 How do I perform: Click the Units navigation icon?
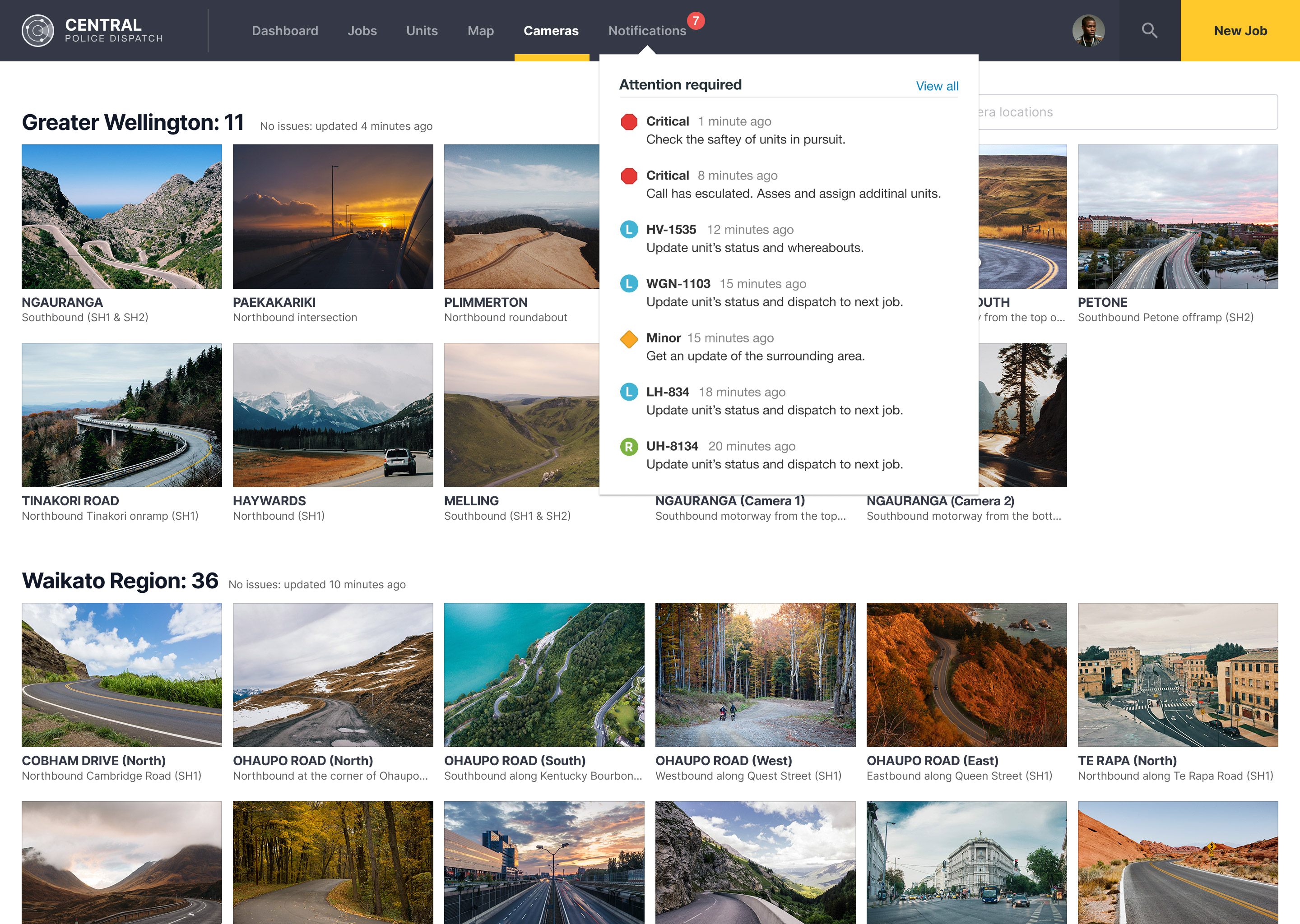(421, 30)
